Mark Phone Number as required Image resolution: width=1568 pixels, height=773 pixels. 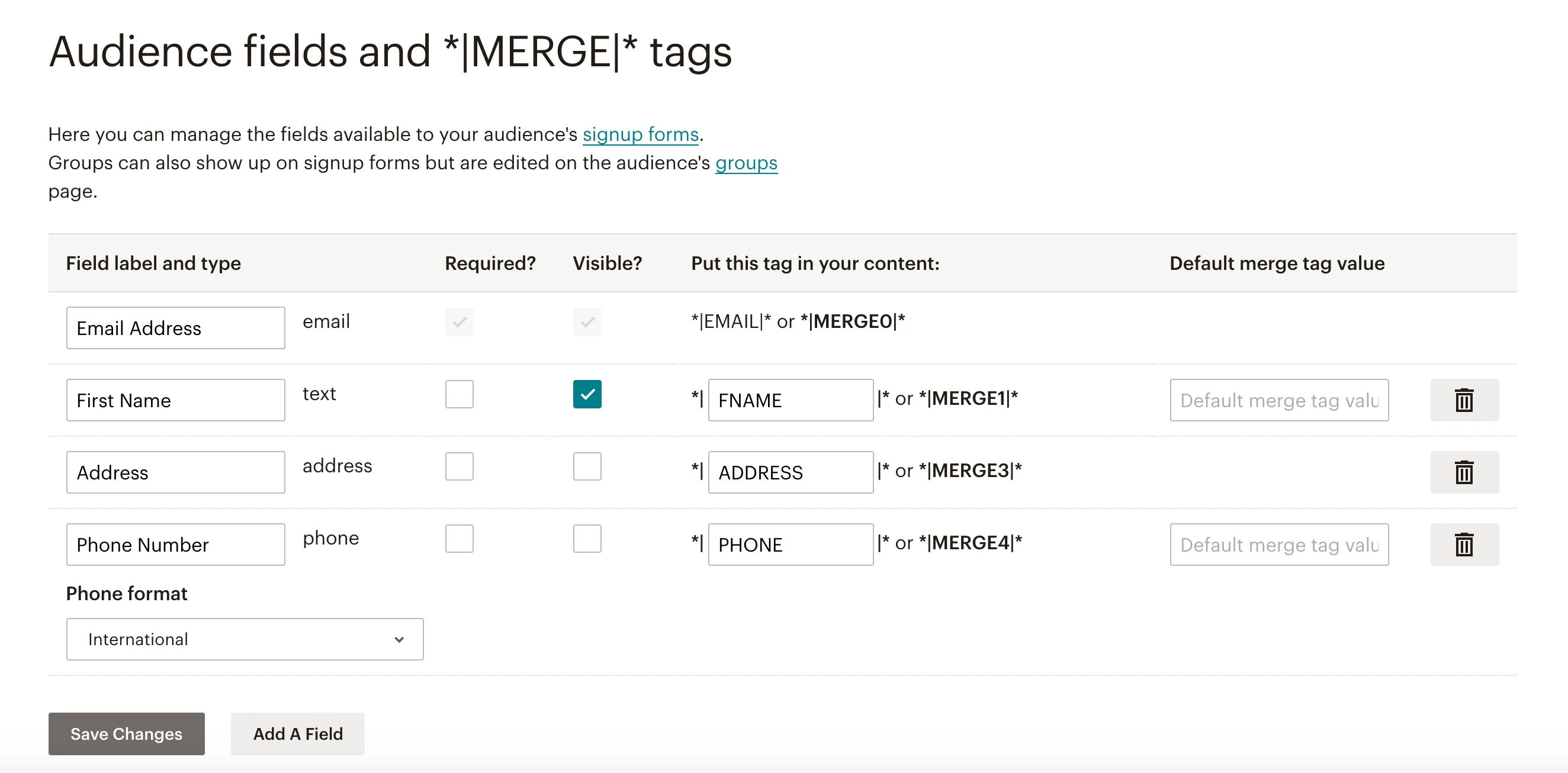[x=459, y=539]
